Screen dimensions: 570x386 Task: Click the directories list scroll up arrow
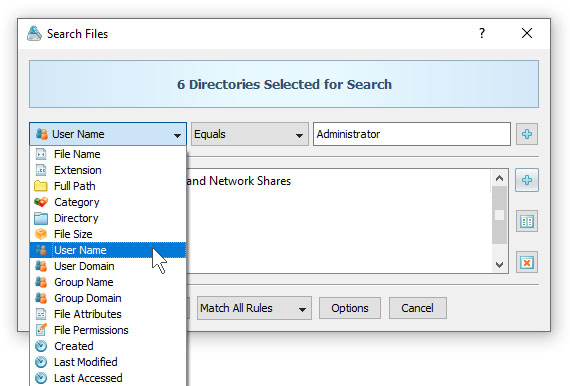pyautogui.click(x=499, y=178)
